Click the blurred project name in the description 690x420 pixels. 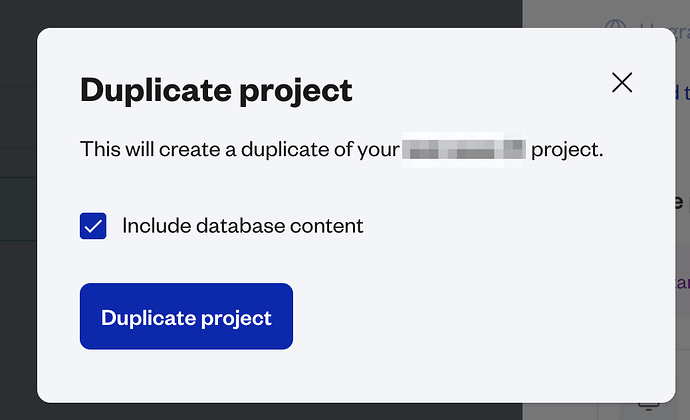point(464,149)
